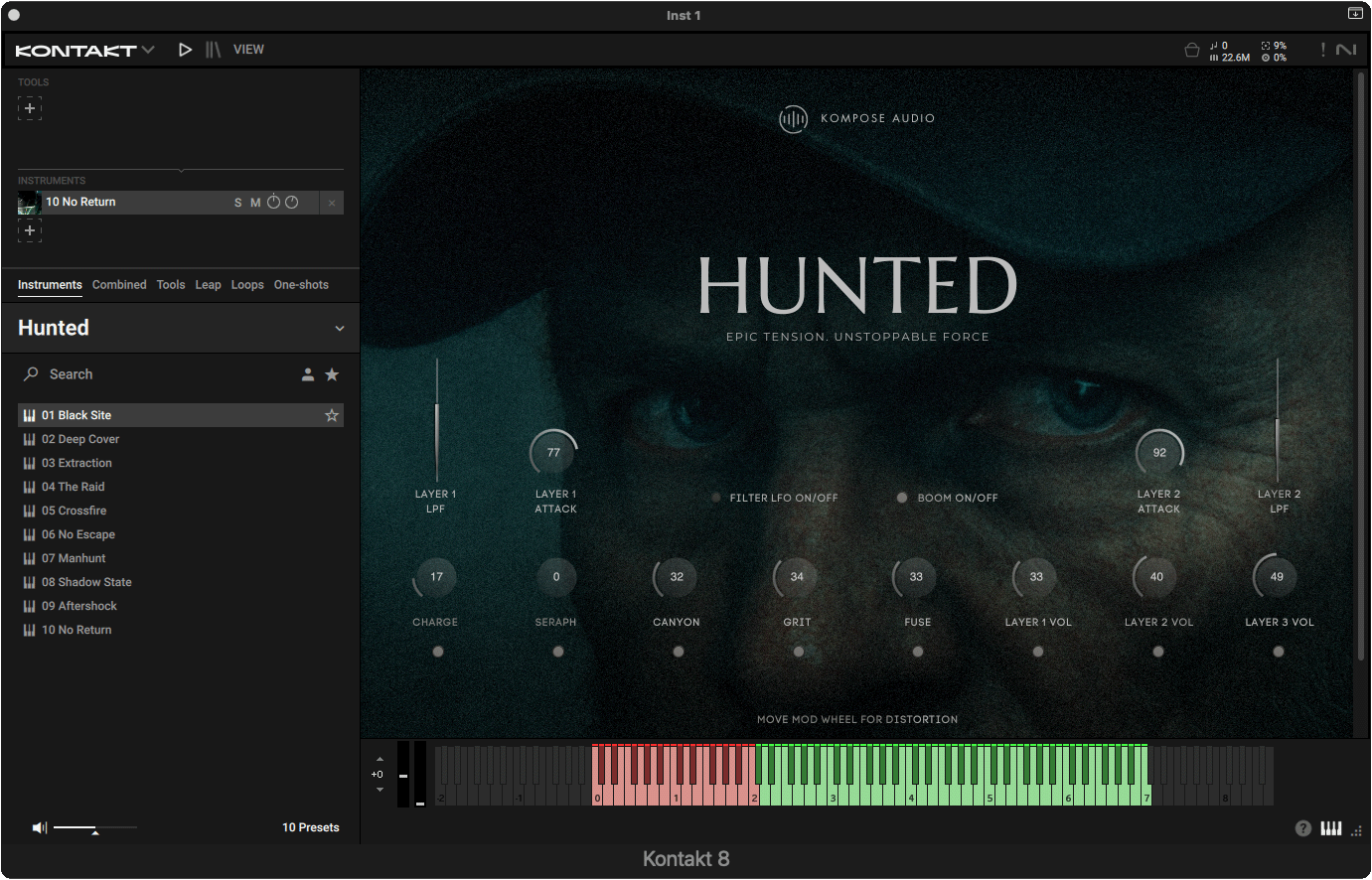Open the library browser icon
The width and height of the screenshot is (1372, 880).
click(x=213, y=50)
